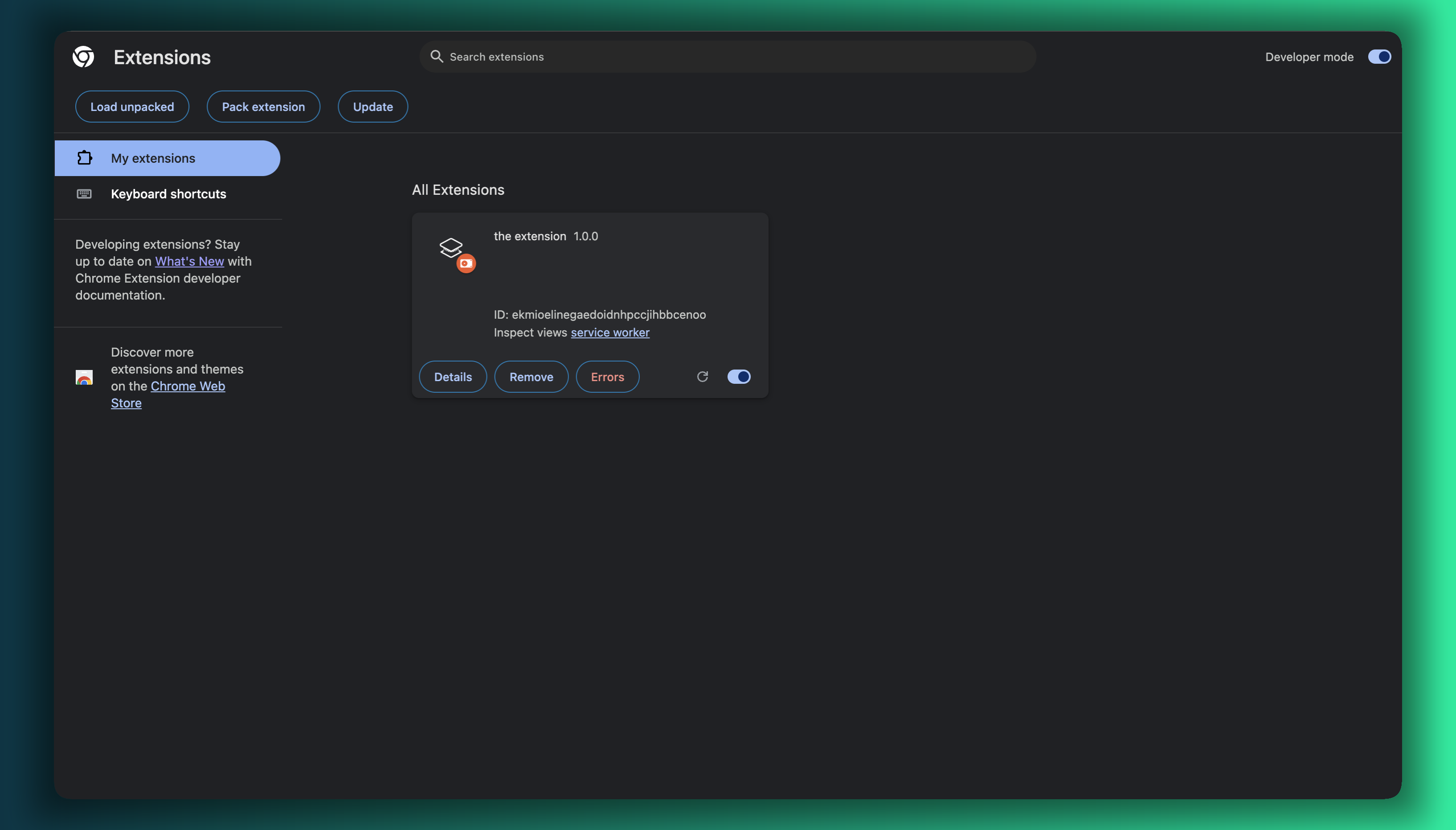Image resolution: width=1456 pixels, height=830 pixels.
Task: Click the puzzle piece My extensions icon
Action: [84, 158]
